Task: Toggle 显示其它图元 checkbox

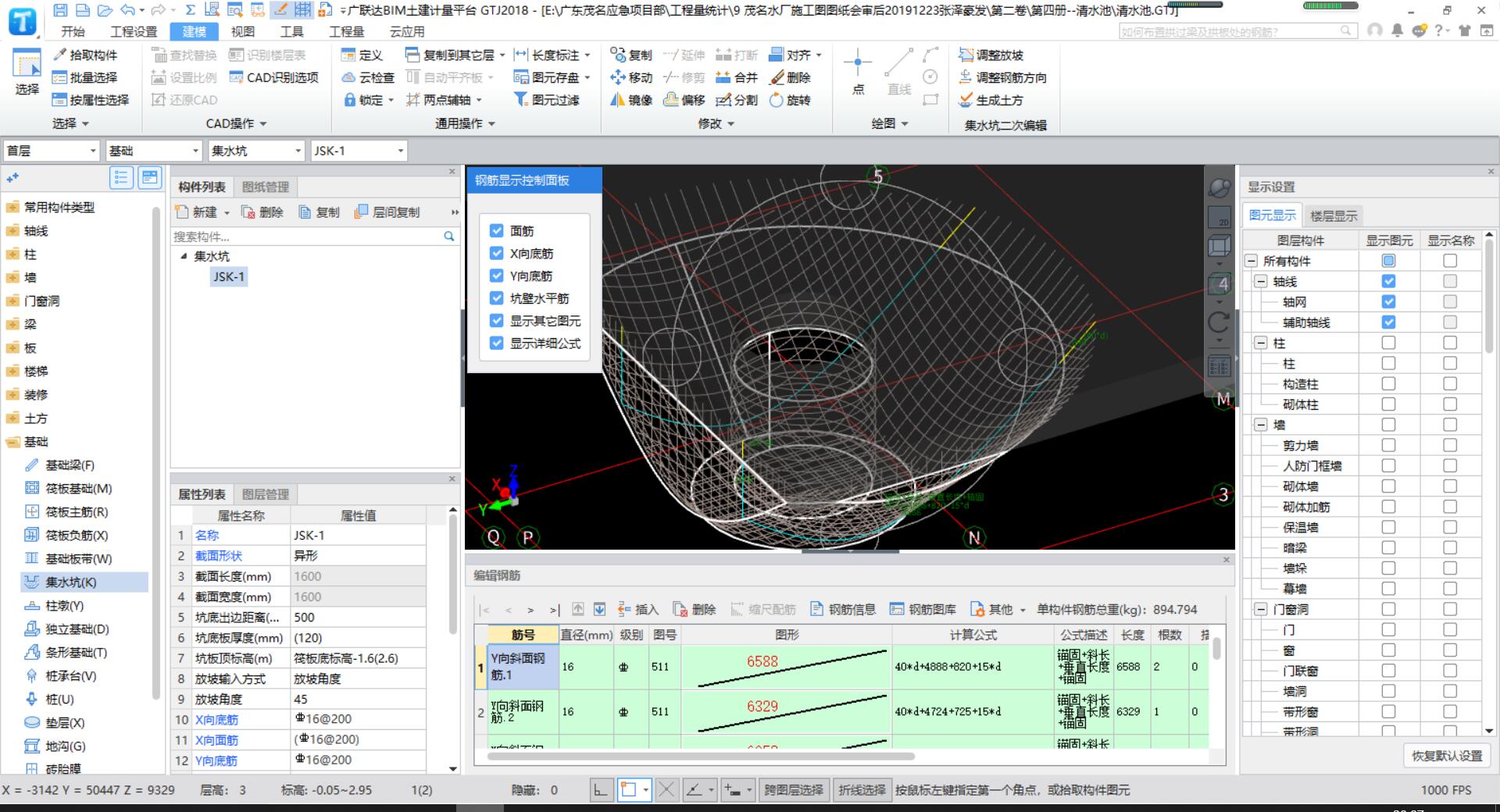Action: point(496,320)
